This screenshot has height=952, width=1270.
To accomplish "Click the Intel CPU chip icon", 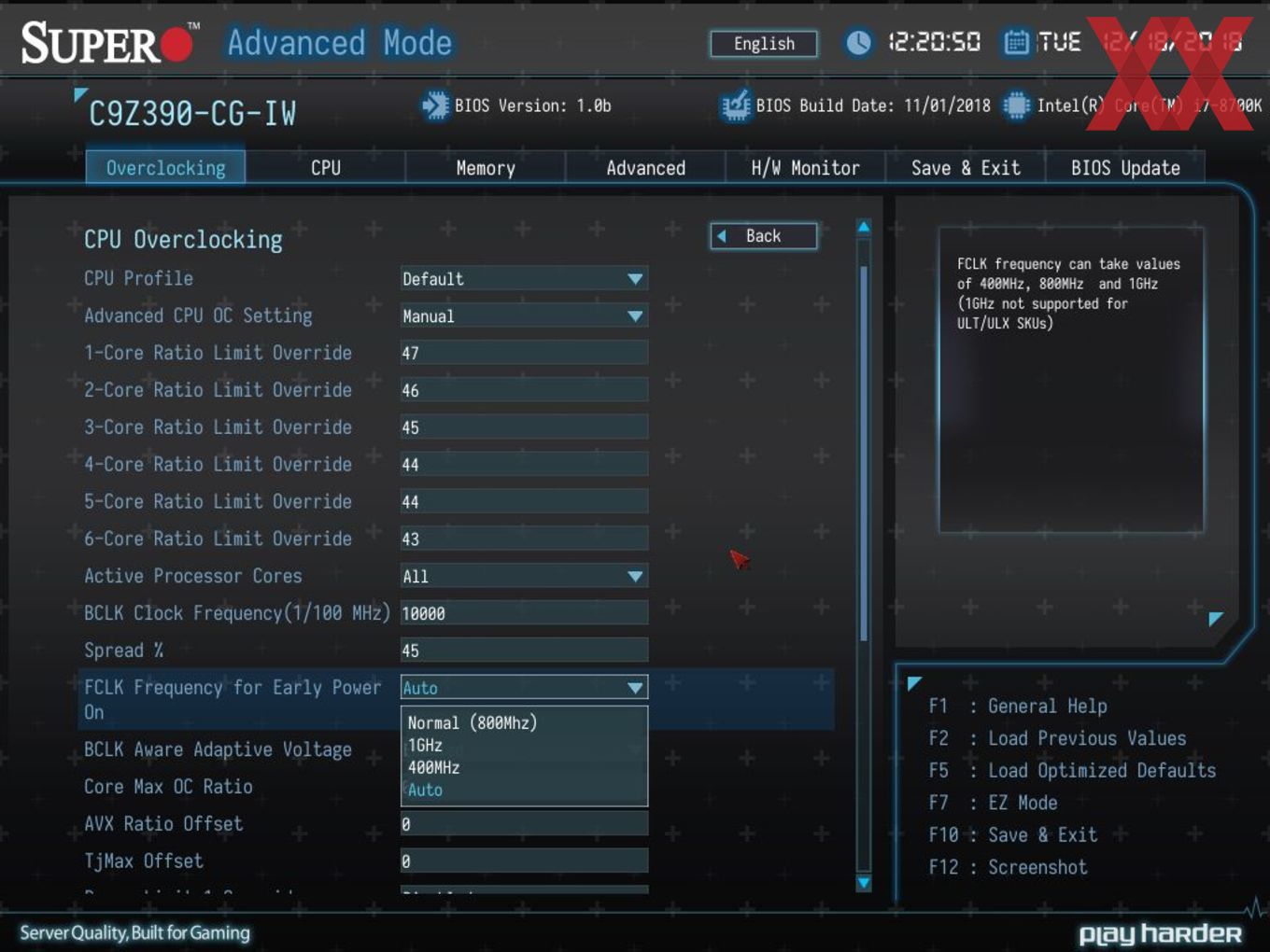I will pyautogui.click(x=1016, y=105).
